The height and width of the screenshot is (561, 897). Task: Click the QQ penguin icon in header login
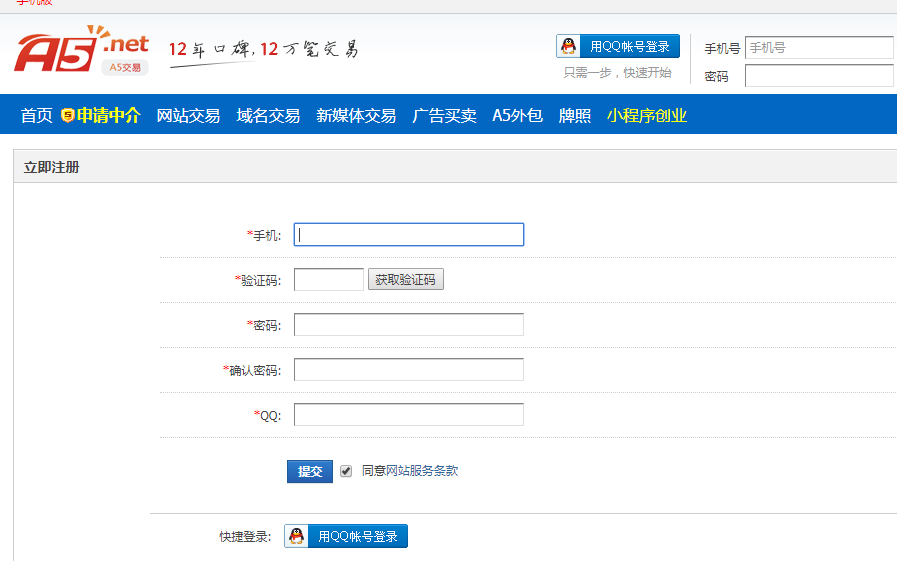[569, 46]
